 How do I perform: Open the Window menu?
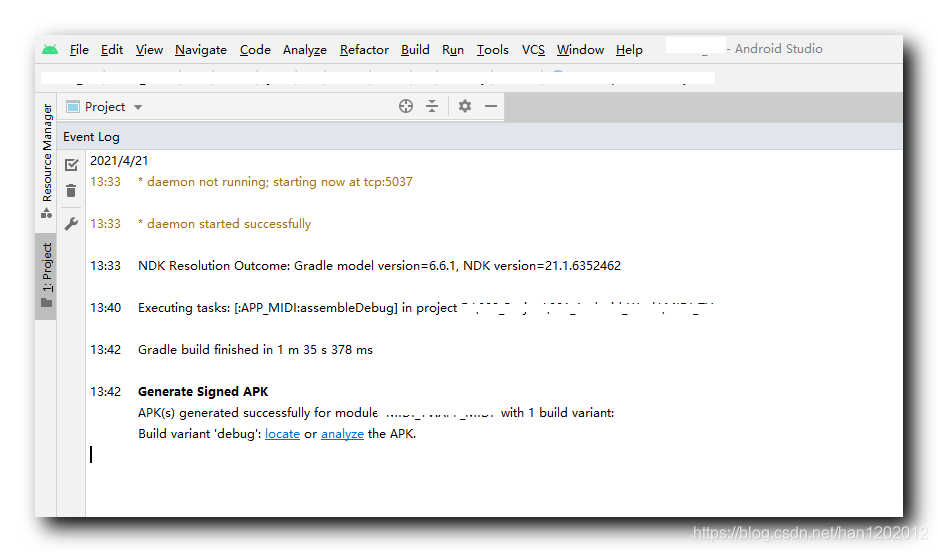pyautogui.click(x=580, y=50)
